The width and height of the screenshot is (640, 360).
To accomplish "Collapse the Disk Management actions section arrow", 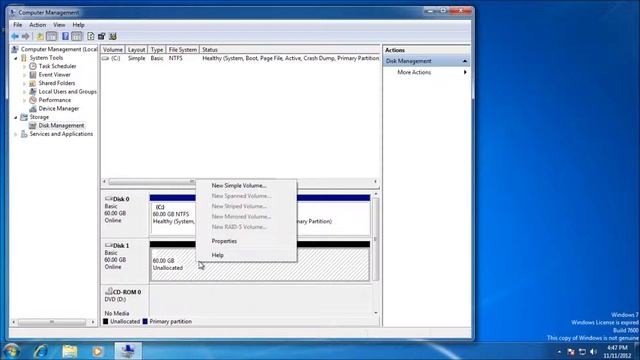I will [464, 61].
